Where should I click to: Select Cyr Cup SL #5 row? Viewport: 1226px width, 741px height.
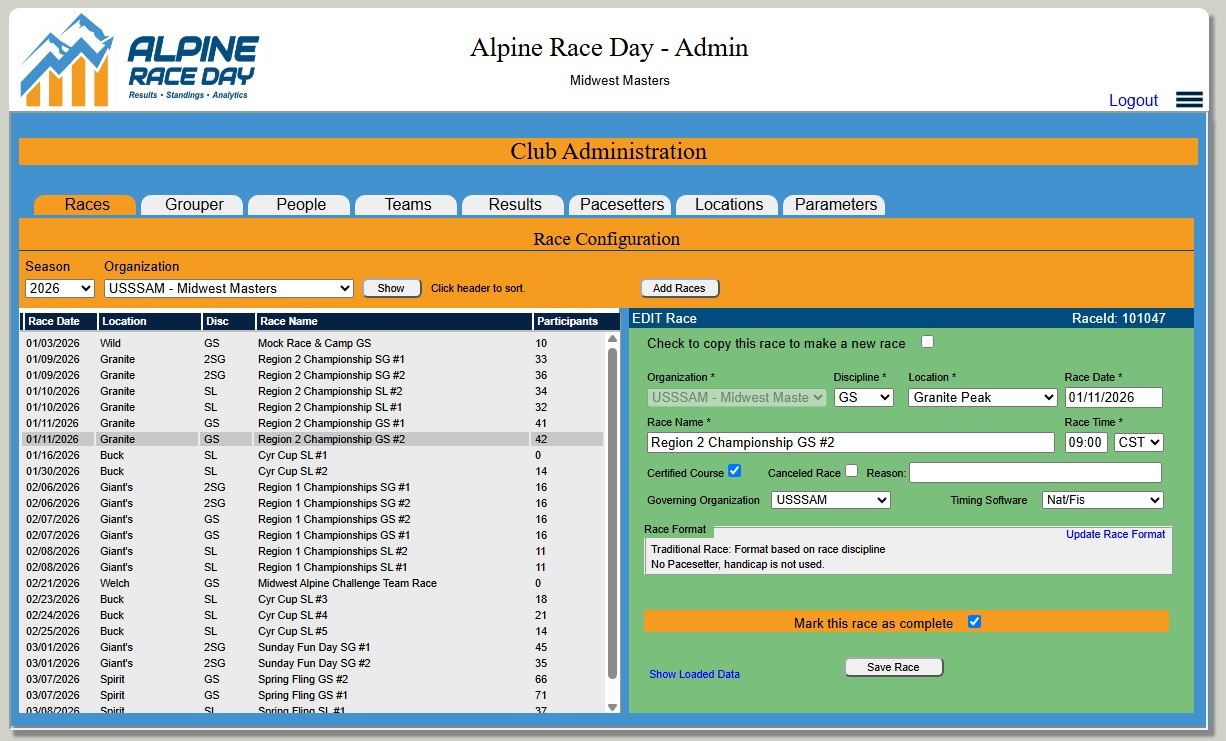pyautogui.click(x=313, y=631)
